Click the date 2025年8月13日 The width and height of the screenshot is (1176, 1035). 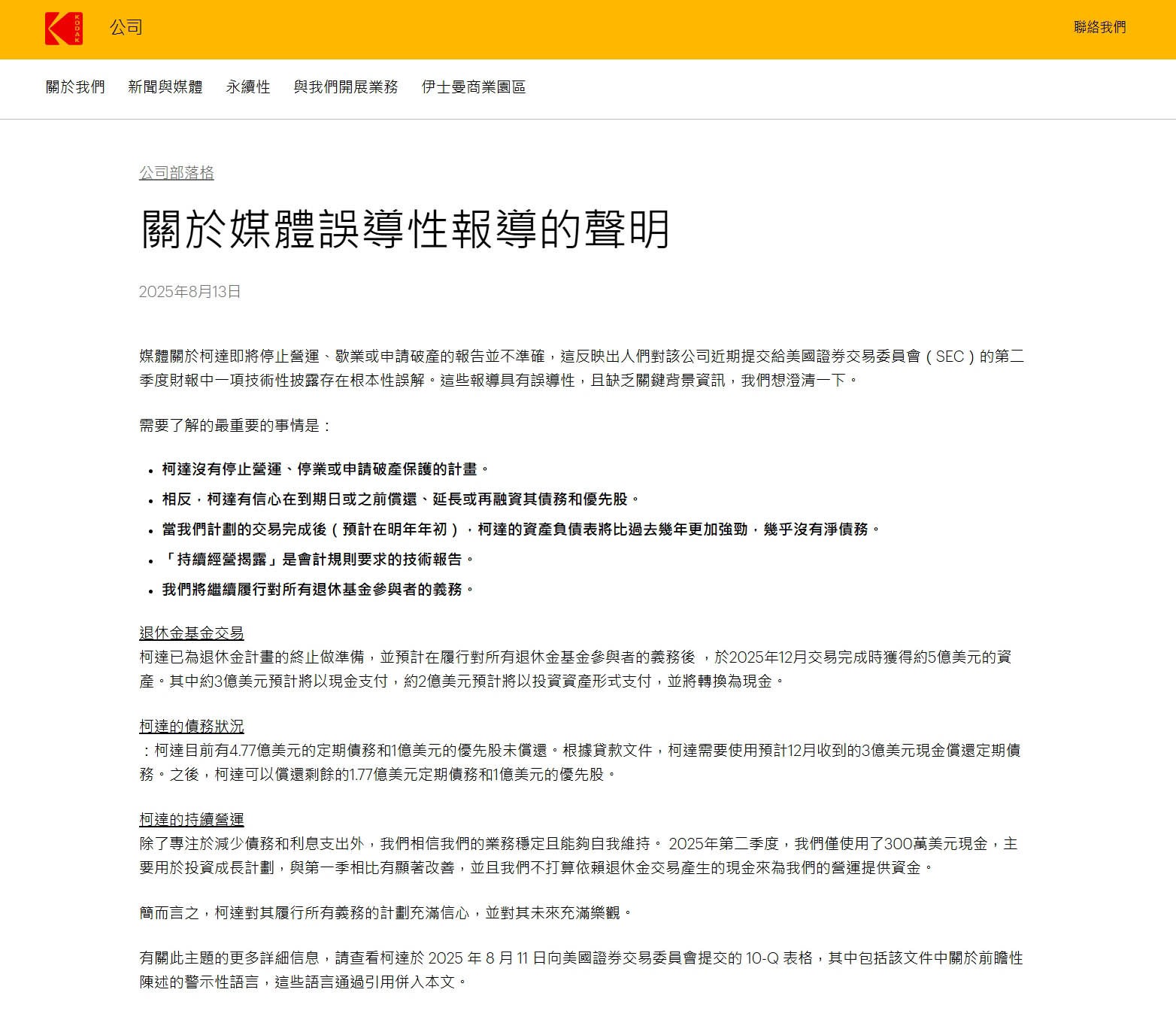(190, 292)
